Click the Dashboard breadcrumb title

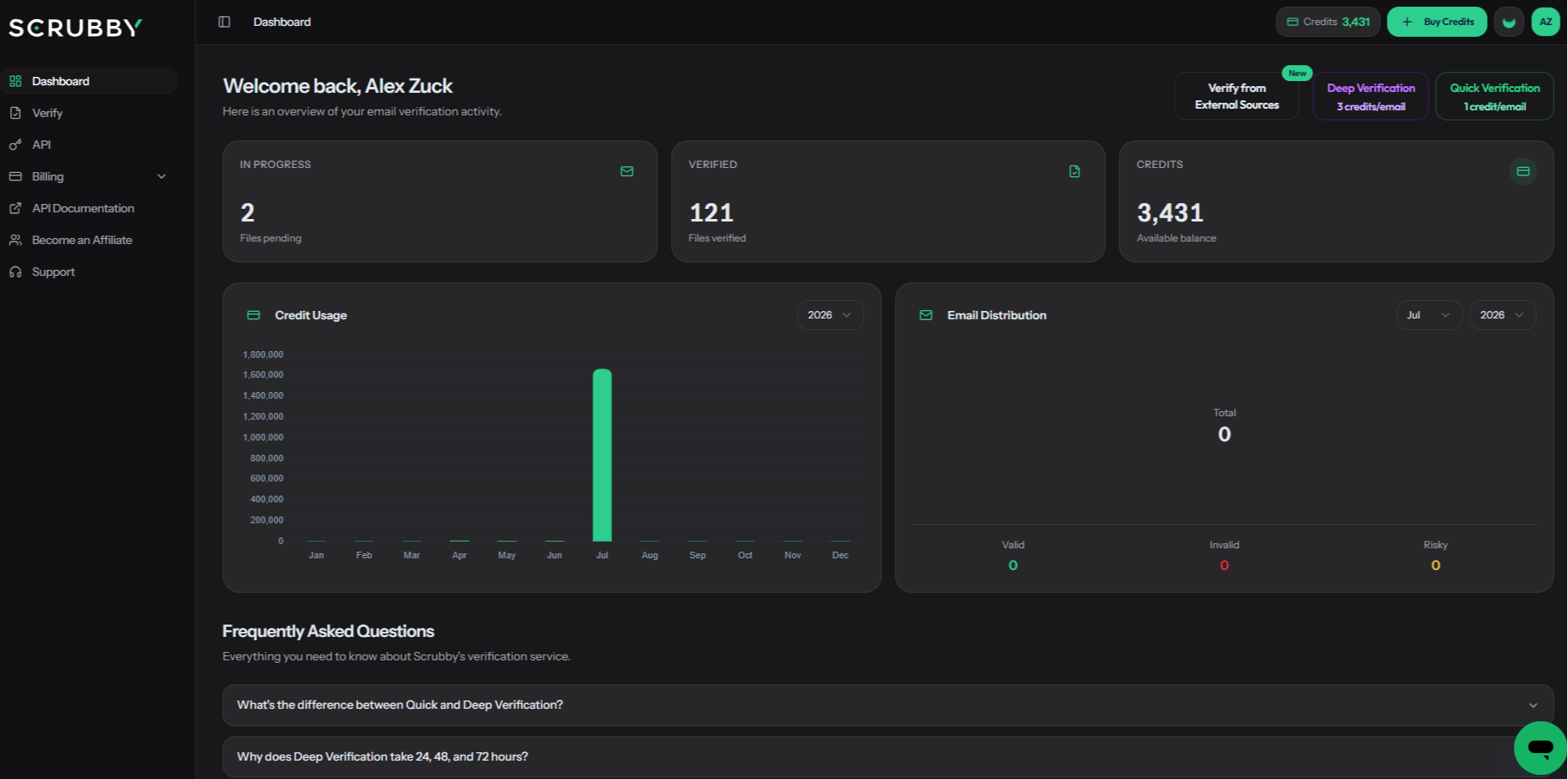click(282, 22)
